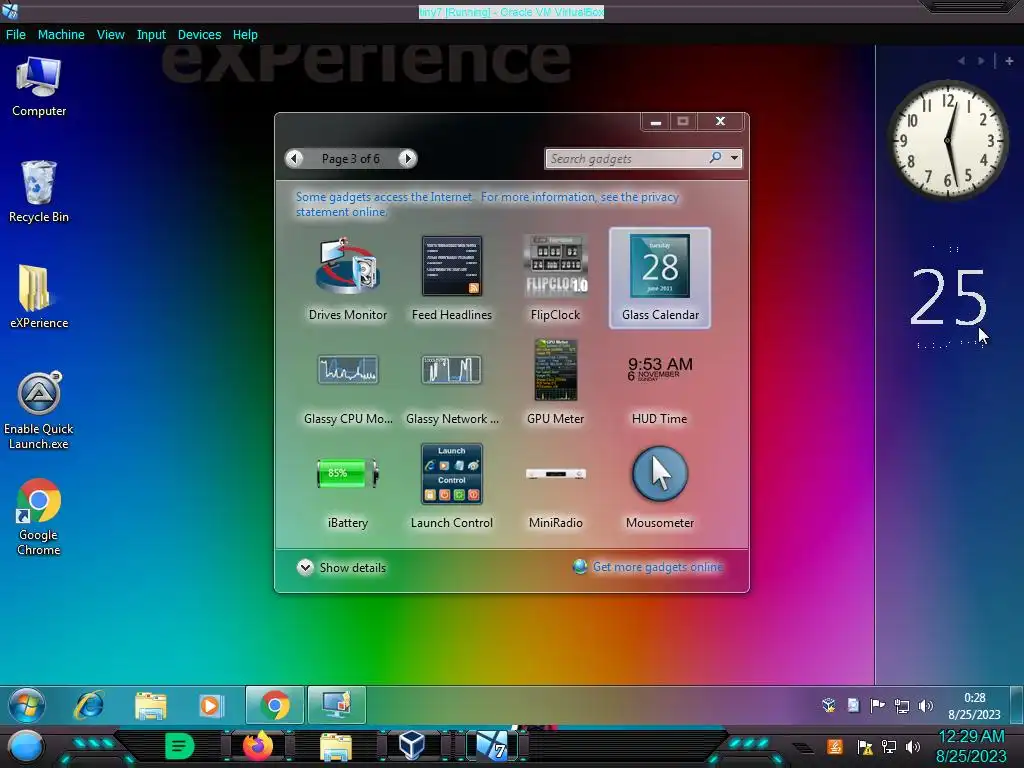Open the green notes app in host taskbar
The width and height of the screenshot is (1024, 768).
pyautogui.click(x=180, y=746)
